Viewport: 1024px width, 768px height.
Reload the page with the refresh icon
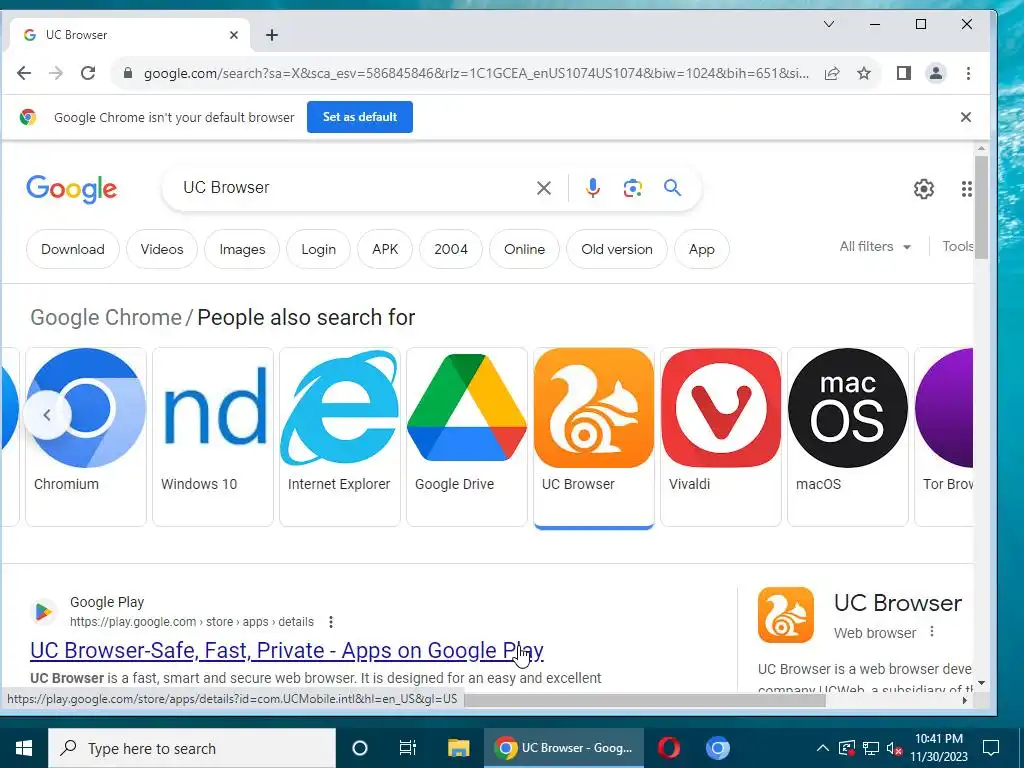[88, 73]
